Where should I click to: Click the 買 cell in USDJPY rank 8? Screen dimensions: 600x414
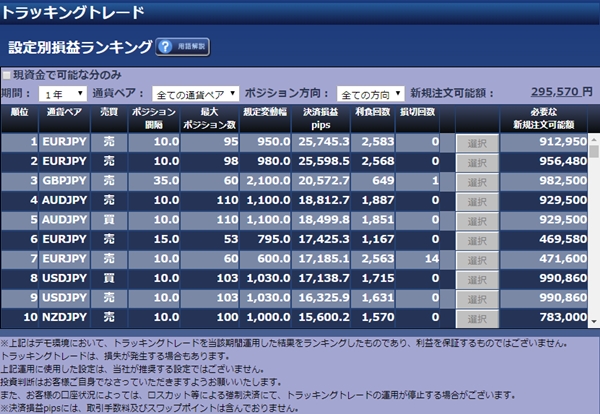click(x=109, y=278)
